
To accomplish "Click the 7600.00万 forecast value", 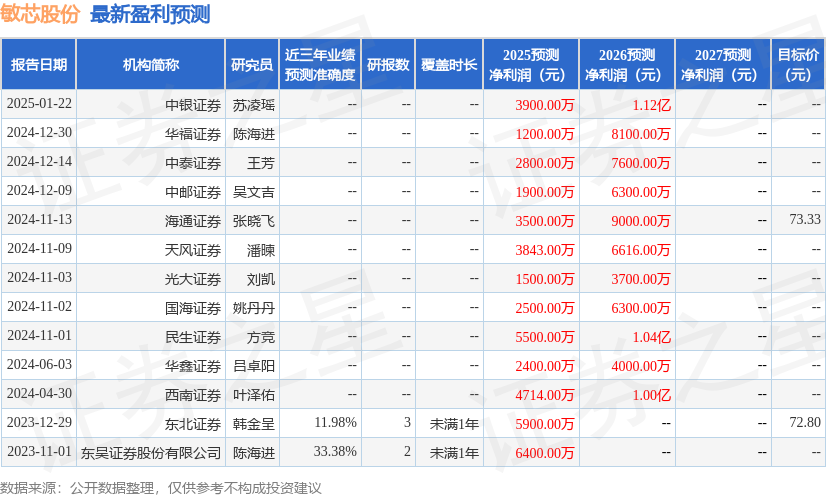I will click(x=641, y=163).
